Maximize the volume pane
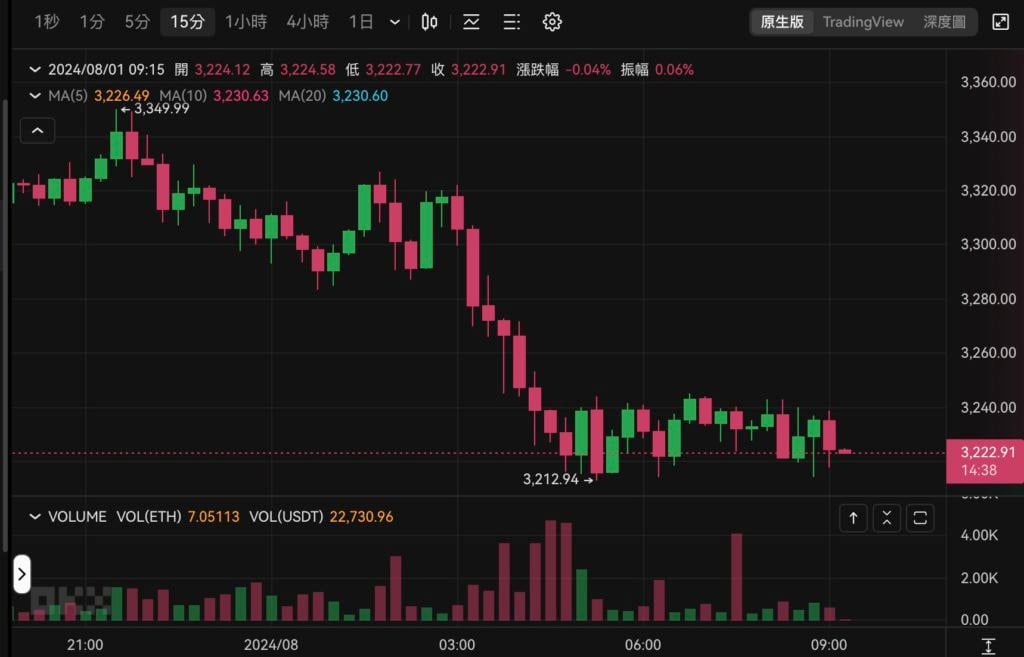 (920, 518)
